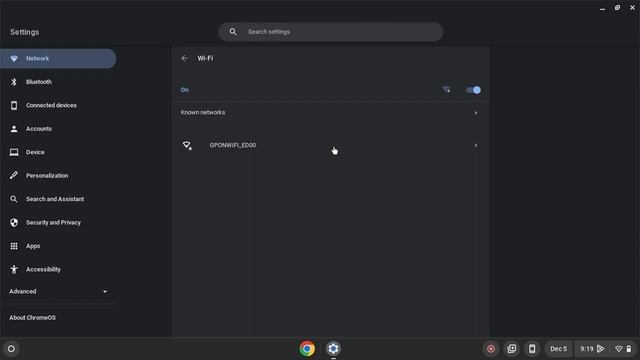This screenshot has width=640, height=360.
Task: Launch Google Chrome from the shelf
Action: pyautogui.click(x=307, y=349)
